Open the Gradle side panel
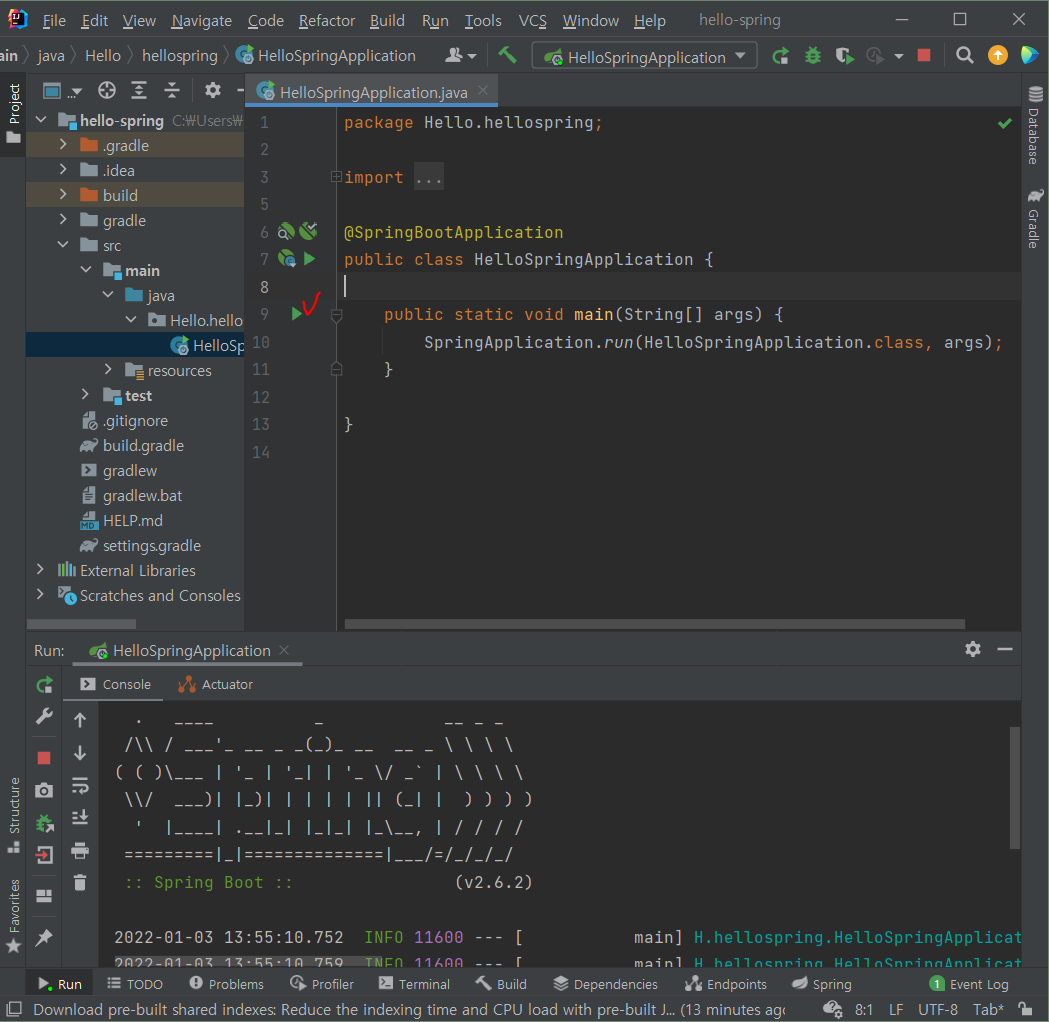This screenshot has height=1022, width=1049. 1034,219
